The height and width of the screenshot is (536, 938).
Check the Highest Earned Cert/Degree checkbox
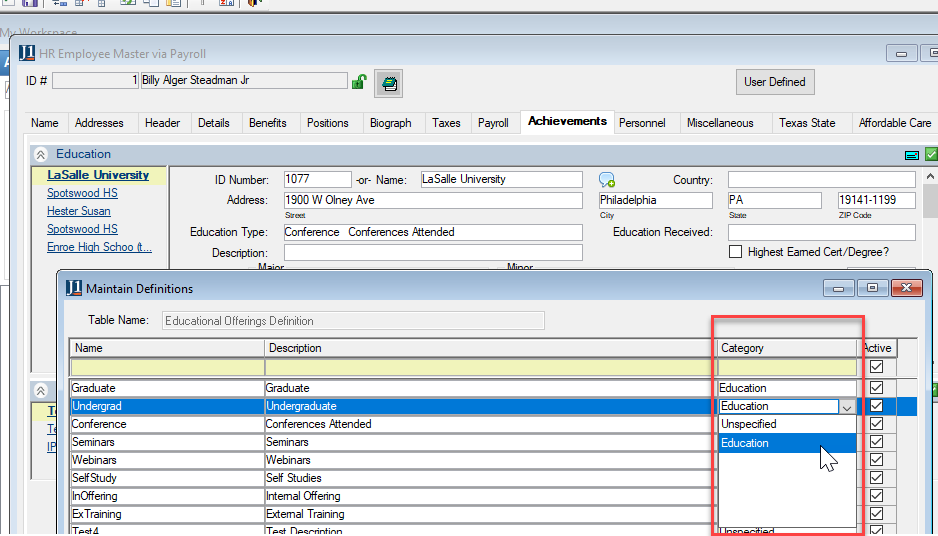coord(736,252)
